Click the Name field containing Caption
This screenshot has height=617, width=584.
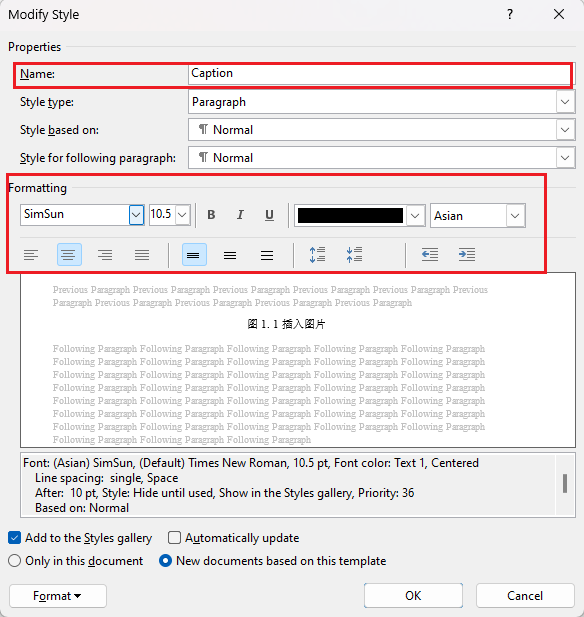pos(381,74)
